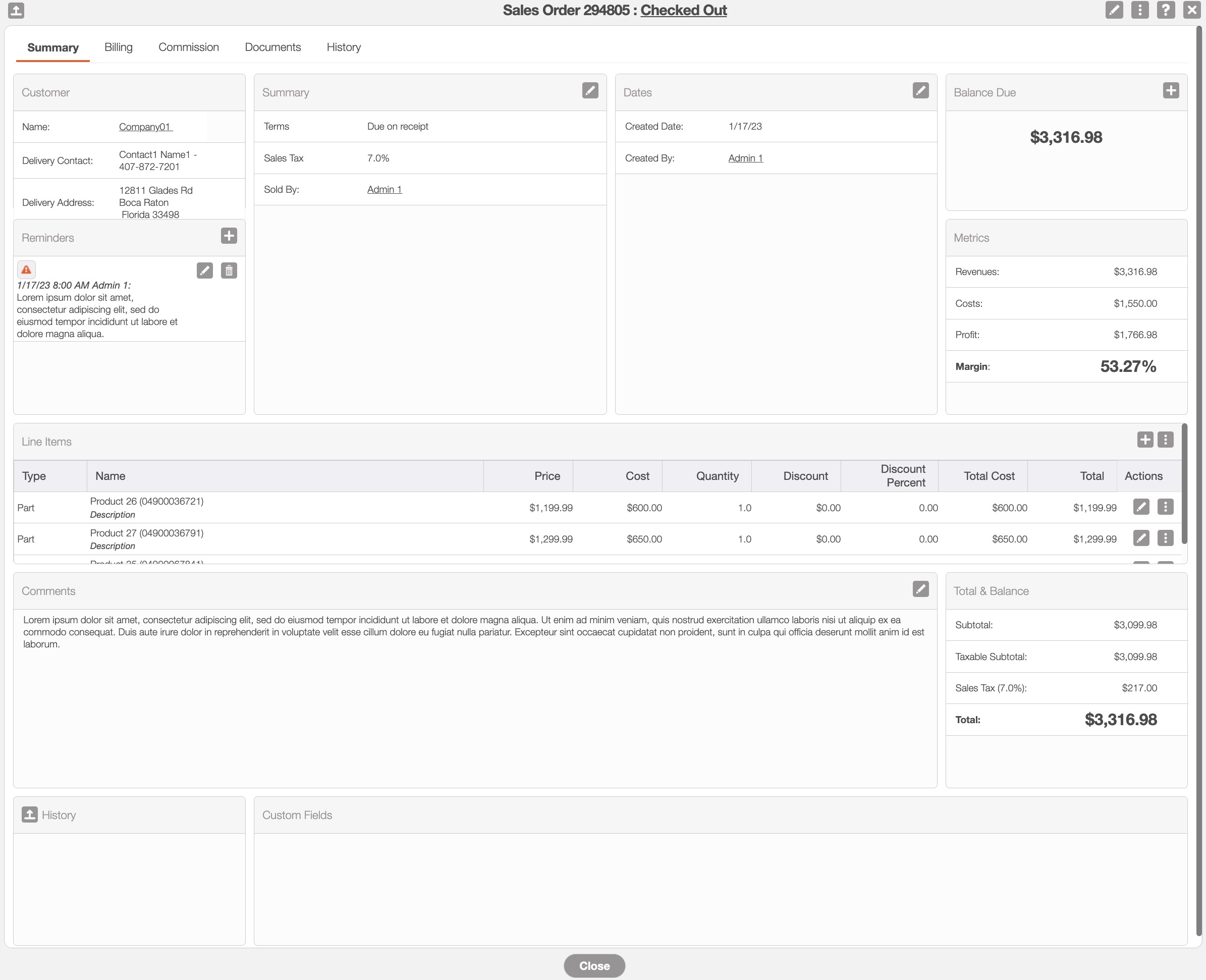The height and width of the screenshot is (980, 1206).
Task: Add a new reminder with plus icon
Action: click(229, 236)
